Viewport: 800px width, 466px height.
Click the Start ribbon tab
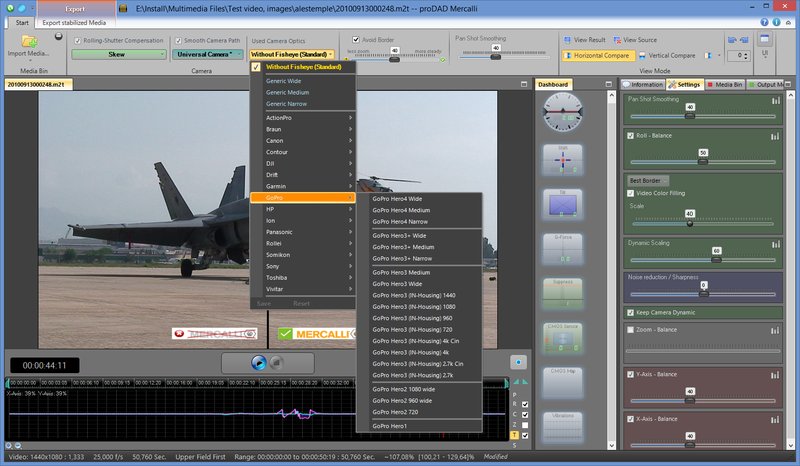point(21,22)
